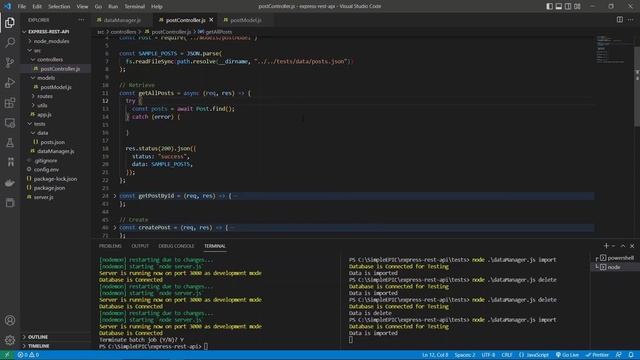
Task: Toggle the primary side bar layout icon
Action: pos(549,6)
